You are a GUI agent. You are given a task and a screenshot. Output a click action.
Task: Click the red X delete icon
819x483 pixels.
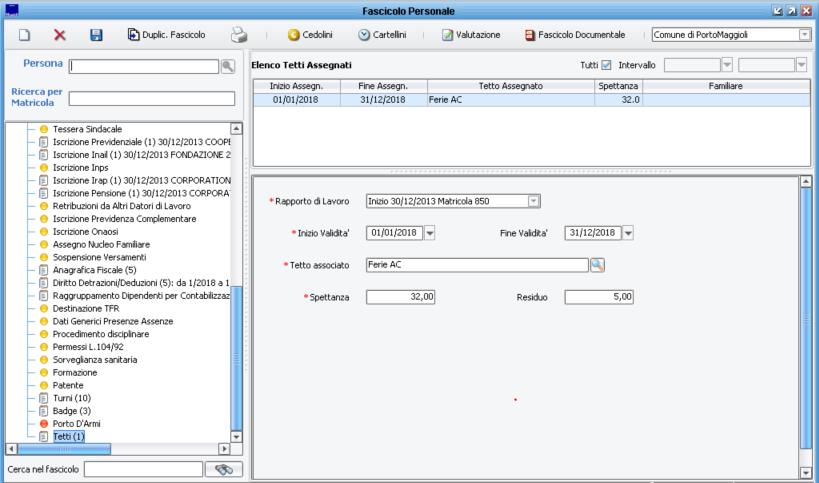tap(60, 35)
